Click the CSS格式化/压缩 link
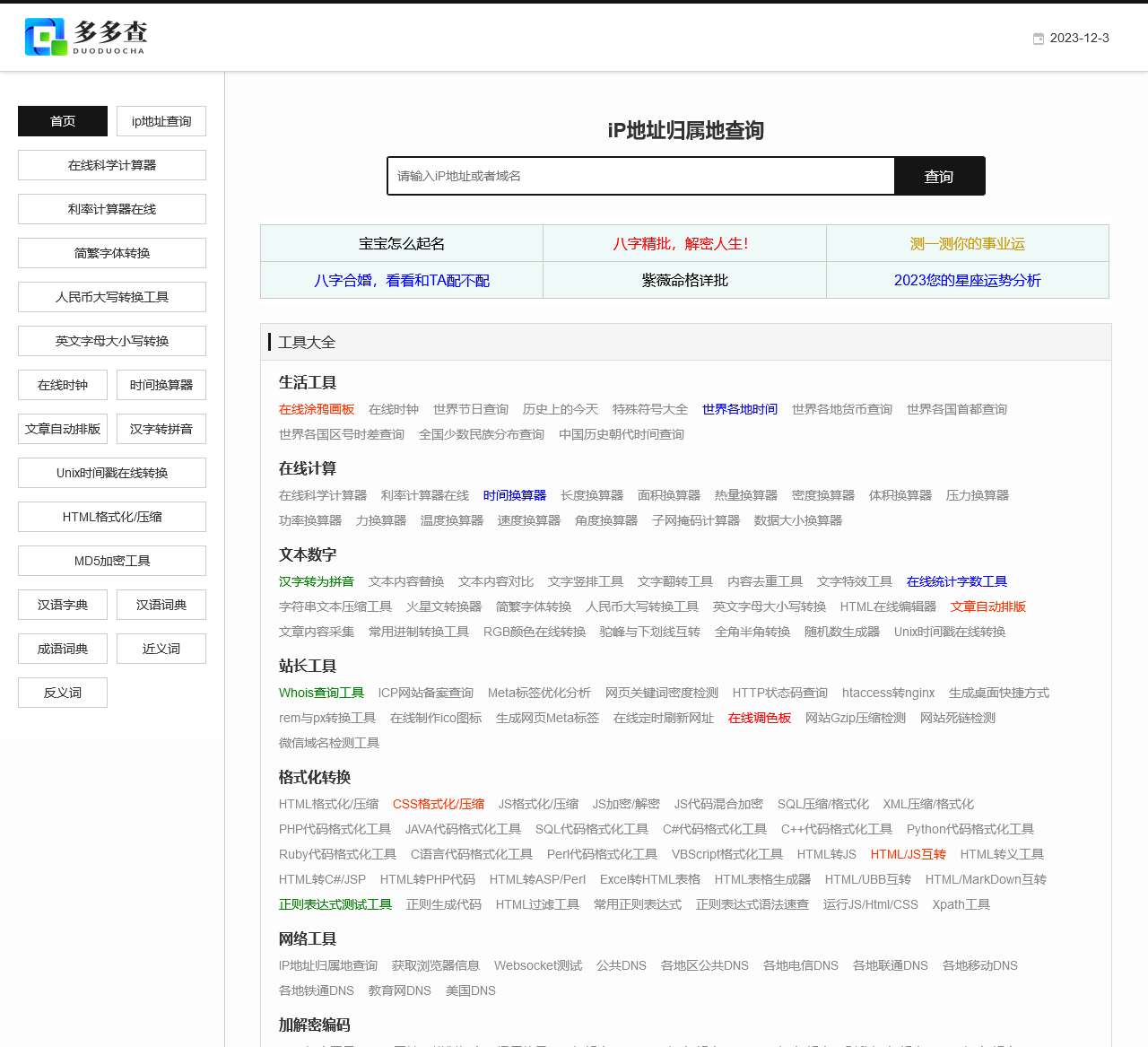This screenshot has height=1047, width=1148. pos(439,804)
